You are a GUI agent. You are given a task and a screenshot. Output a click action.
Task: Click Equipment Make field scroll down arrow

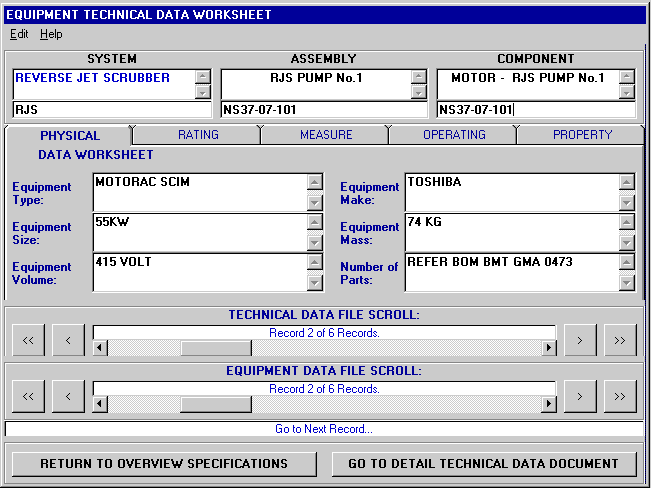627,203
